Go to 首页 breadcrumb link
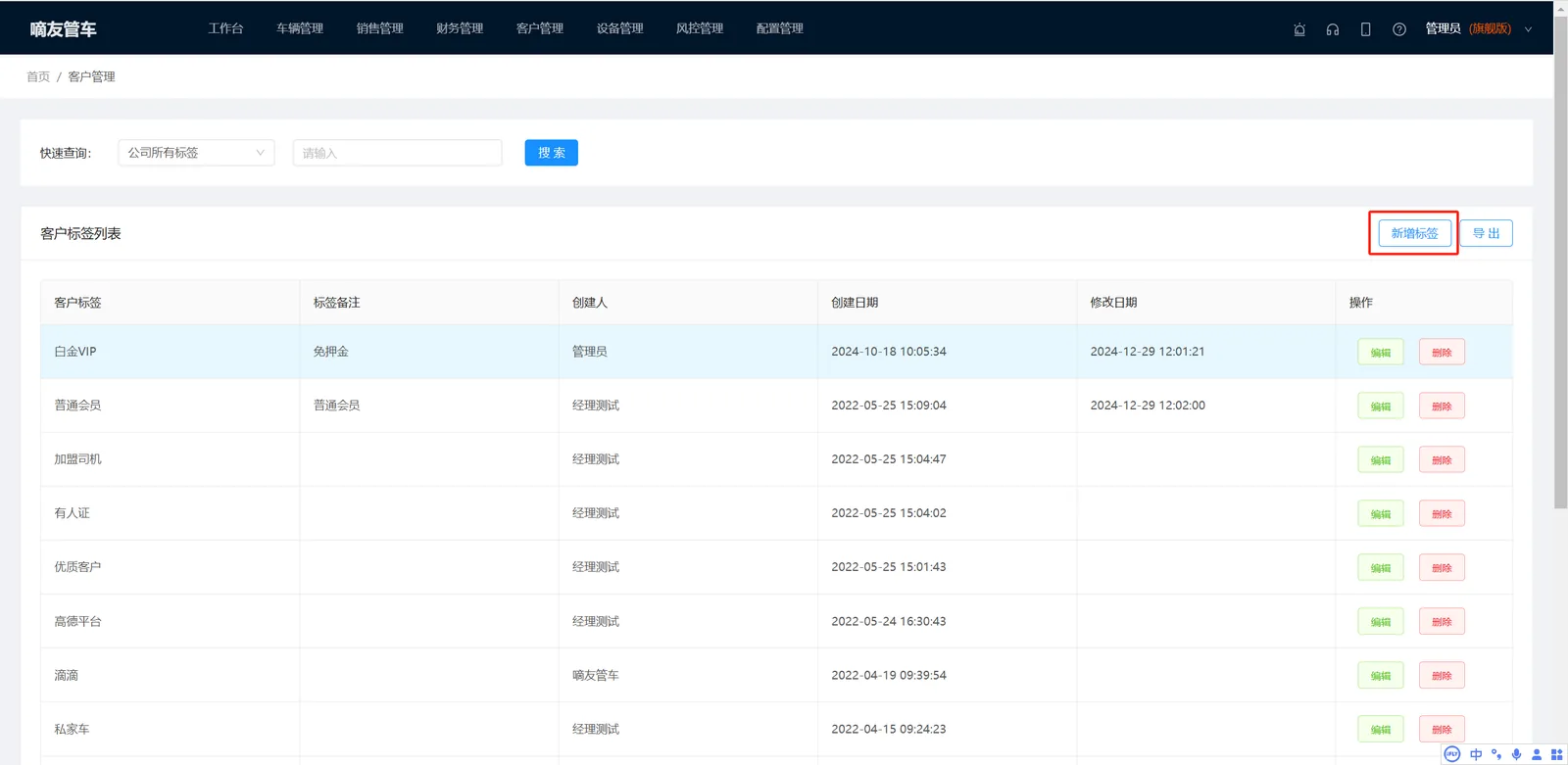 [x=38, y=76]
